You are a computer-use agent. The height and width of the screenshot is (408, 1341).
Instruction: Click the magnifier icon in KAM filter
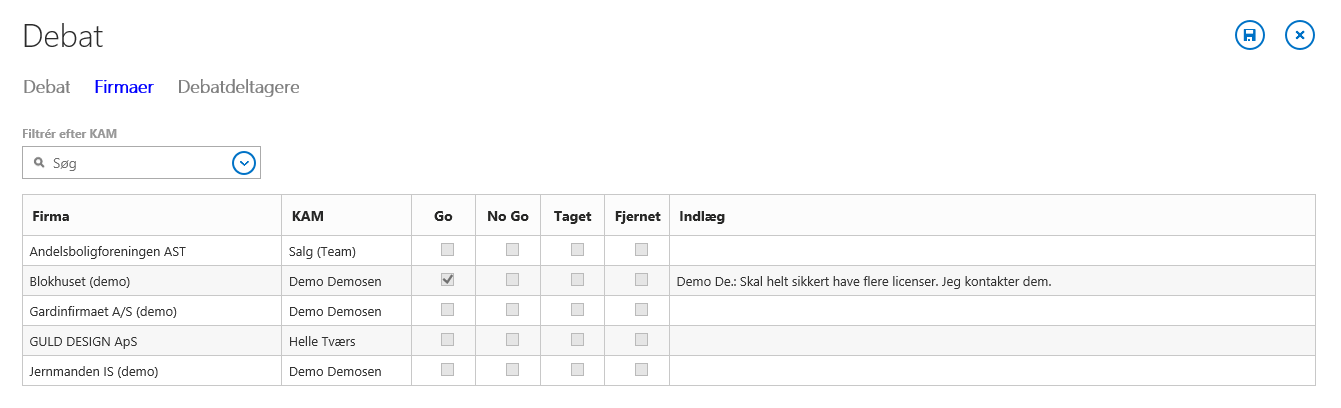(x=39, y=163)
